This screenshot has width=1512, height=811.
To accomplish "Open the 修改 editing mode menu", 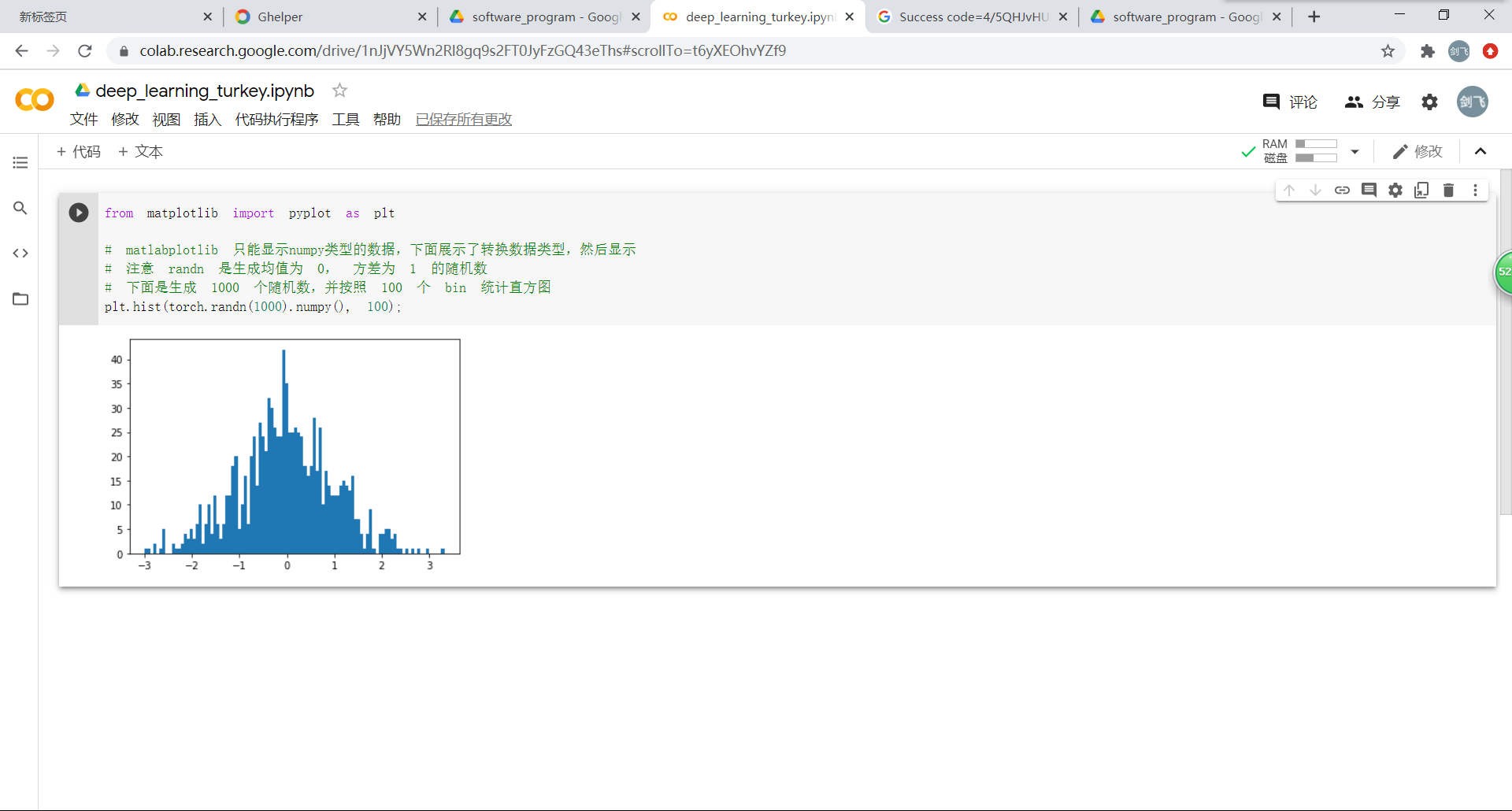I will (x=1417, y=151).
